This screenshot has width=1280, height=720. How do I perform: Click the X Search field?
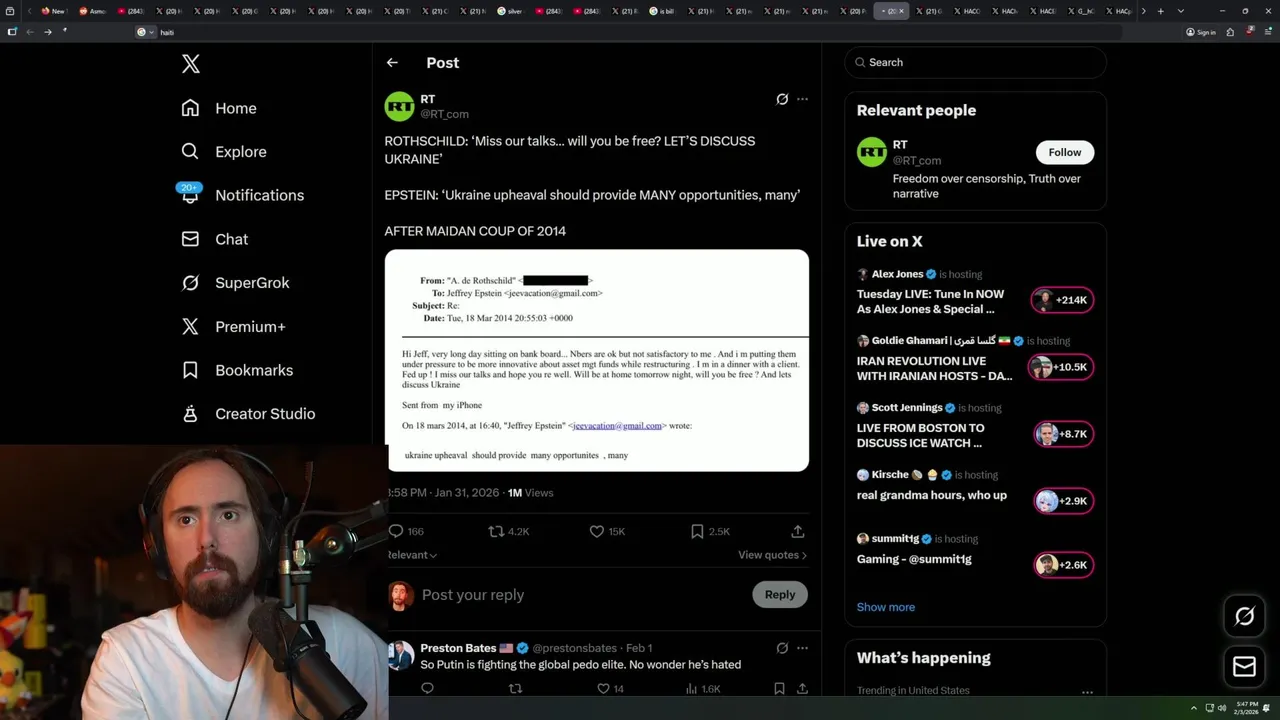pos(976,62)
